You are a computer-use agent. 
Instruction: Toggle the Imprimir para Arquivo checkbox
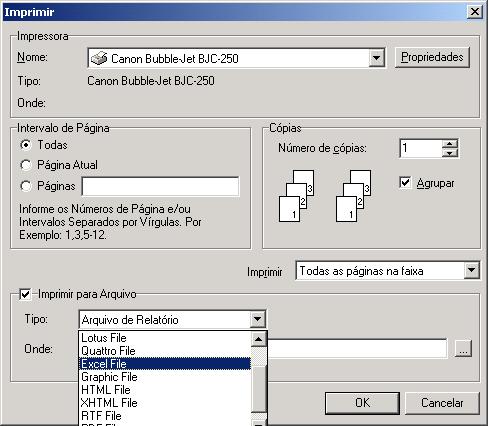point(25,294)
